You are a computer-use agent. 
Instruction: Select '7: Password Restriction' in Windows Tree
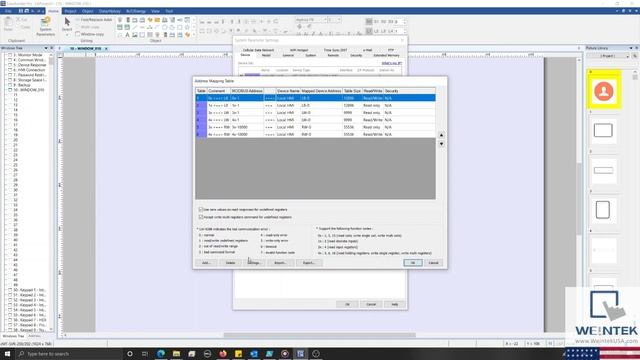point(30,75)
